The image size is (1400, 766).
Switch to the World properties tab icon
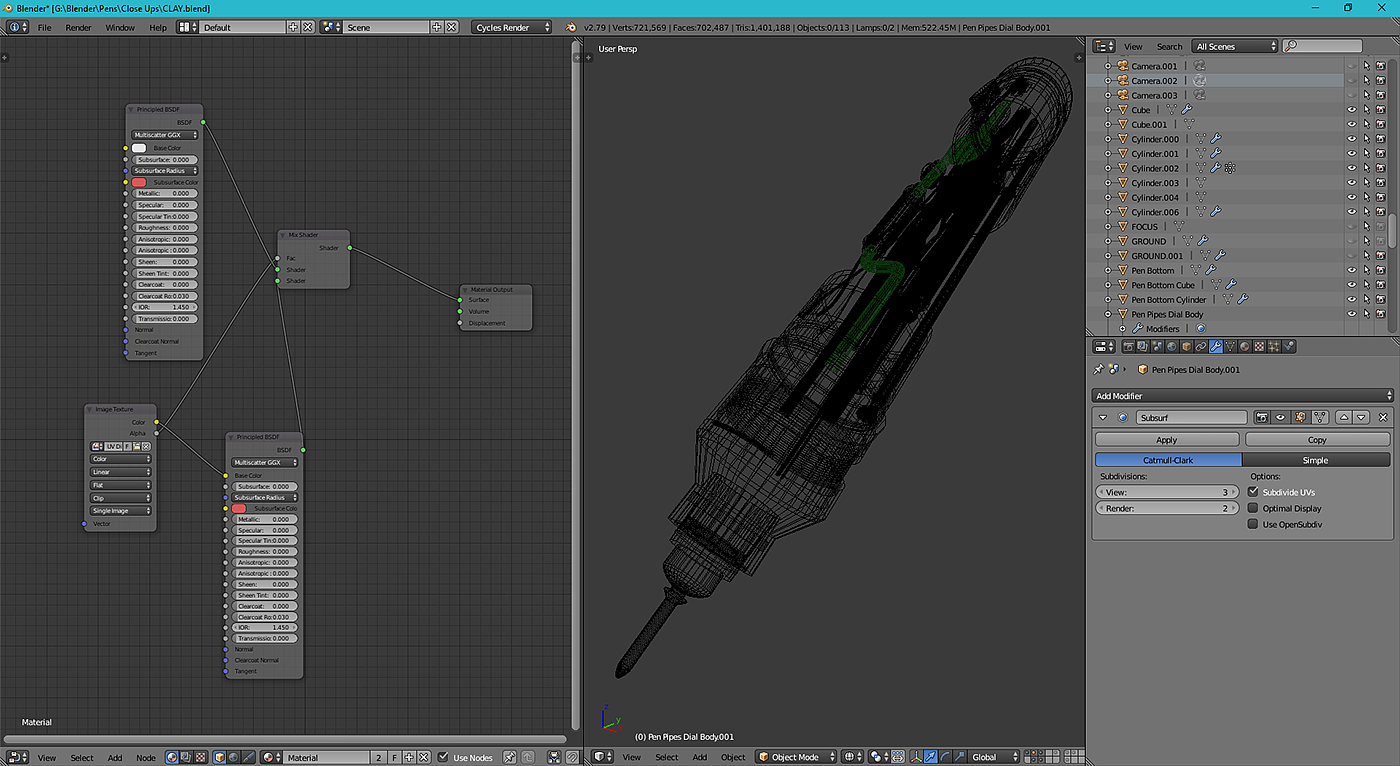(x=1172, y=347)
